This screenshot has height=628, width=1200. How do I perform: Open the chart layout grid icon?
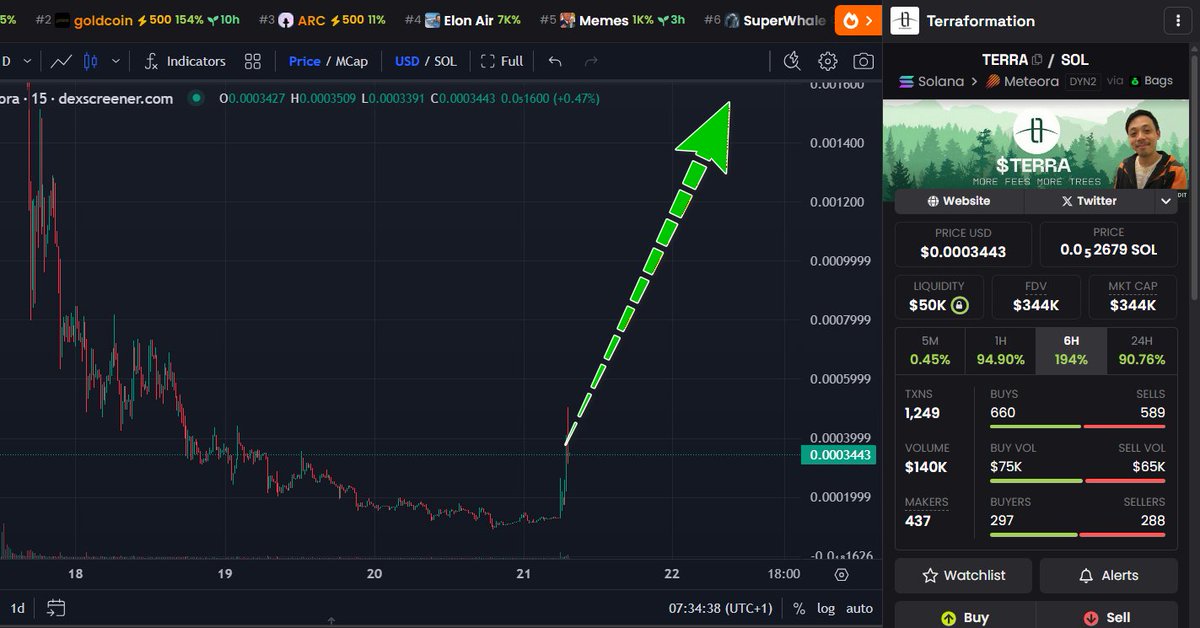(252, 61)
